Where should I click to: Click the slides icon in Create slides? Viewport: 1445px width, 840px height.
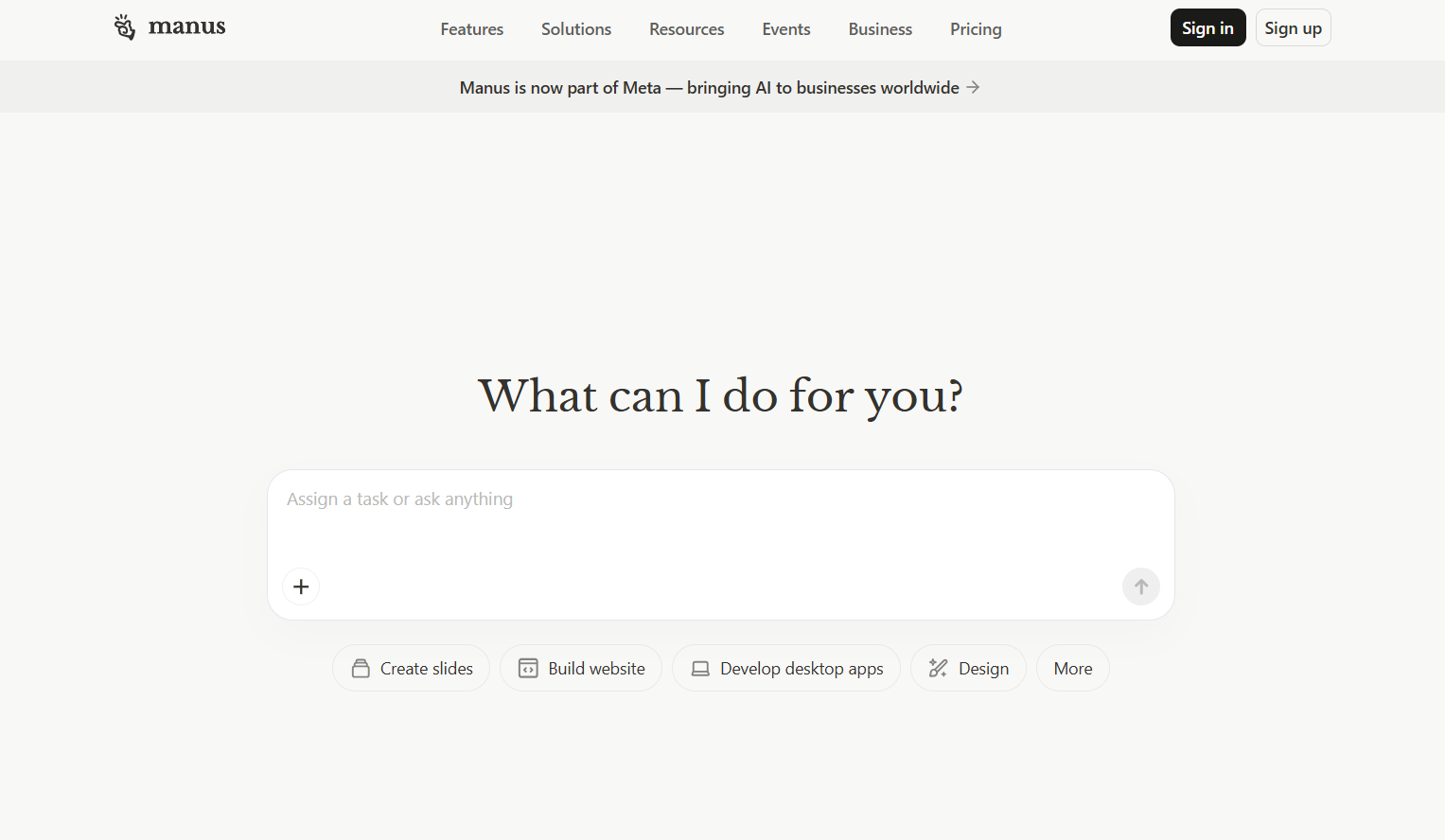pyautogui.click(x=361, y=669)
